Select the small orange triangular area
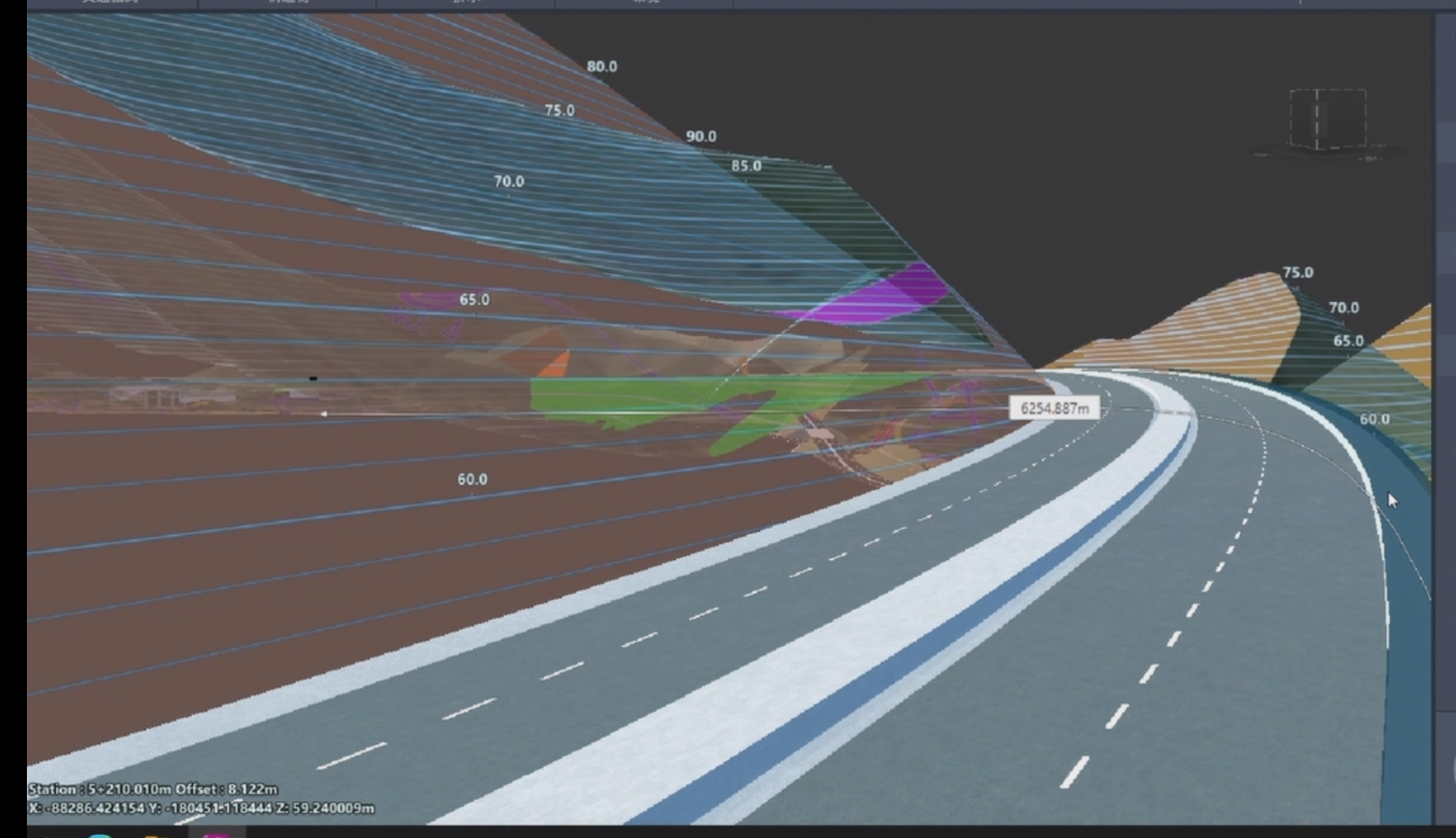The image size is (1456, 838). click(x=556, y=363)
